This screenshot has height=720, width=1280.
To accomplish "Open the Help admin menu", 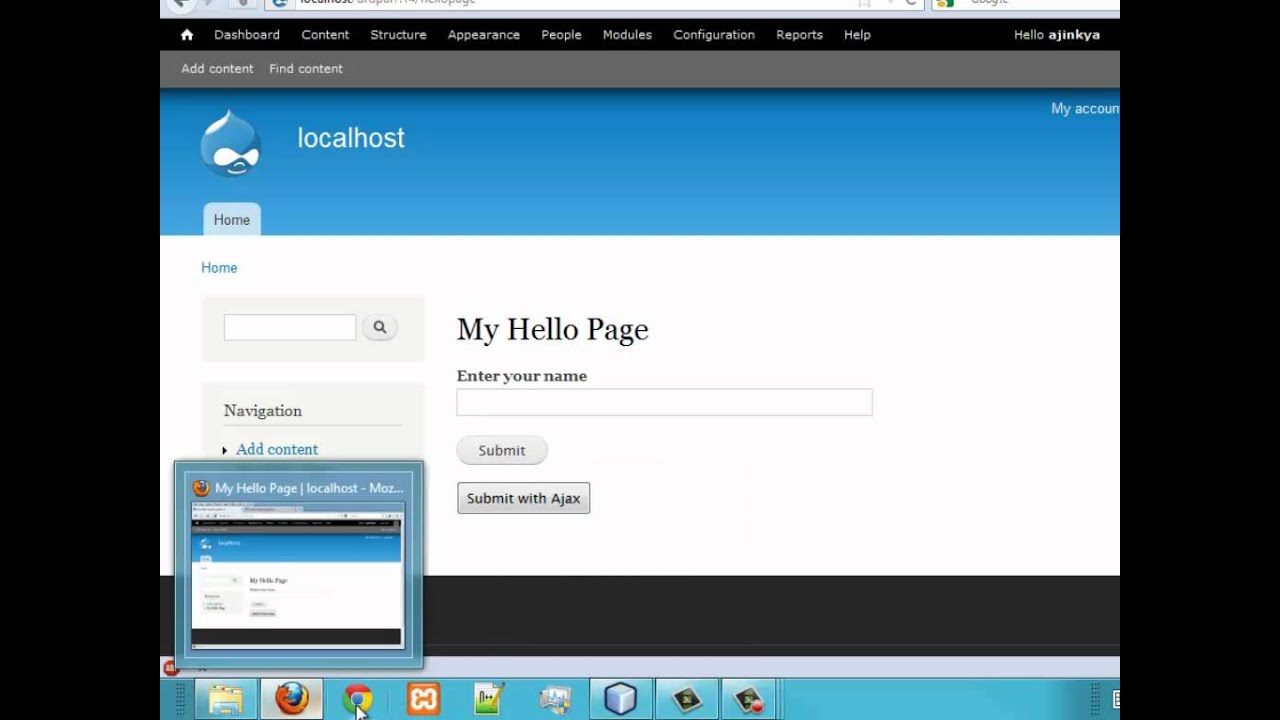I will click(857, 35).
